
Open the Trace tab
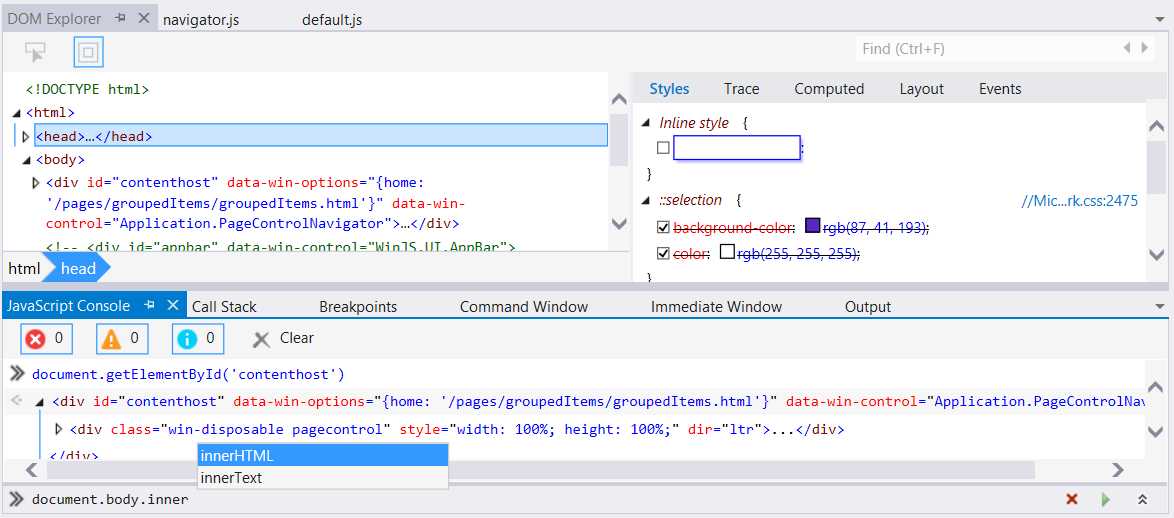pyautogui.click(x=741, y=89)
